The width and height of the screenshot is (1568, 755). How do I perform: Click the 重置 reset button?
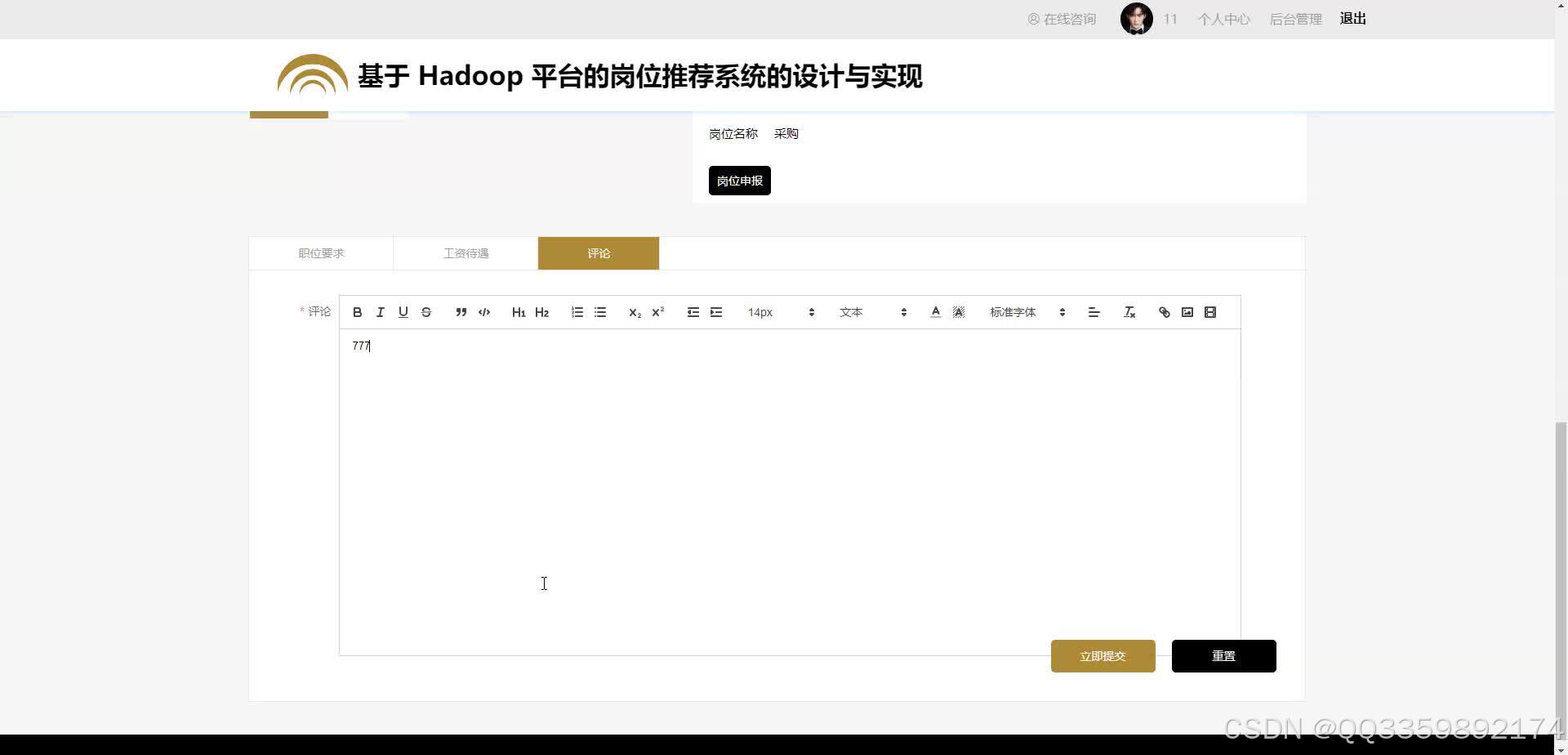[1224, 656]
